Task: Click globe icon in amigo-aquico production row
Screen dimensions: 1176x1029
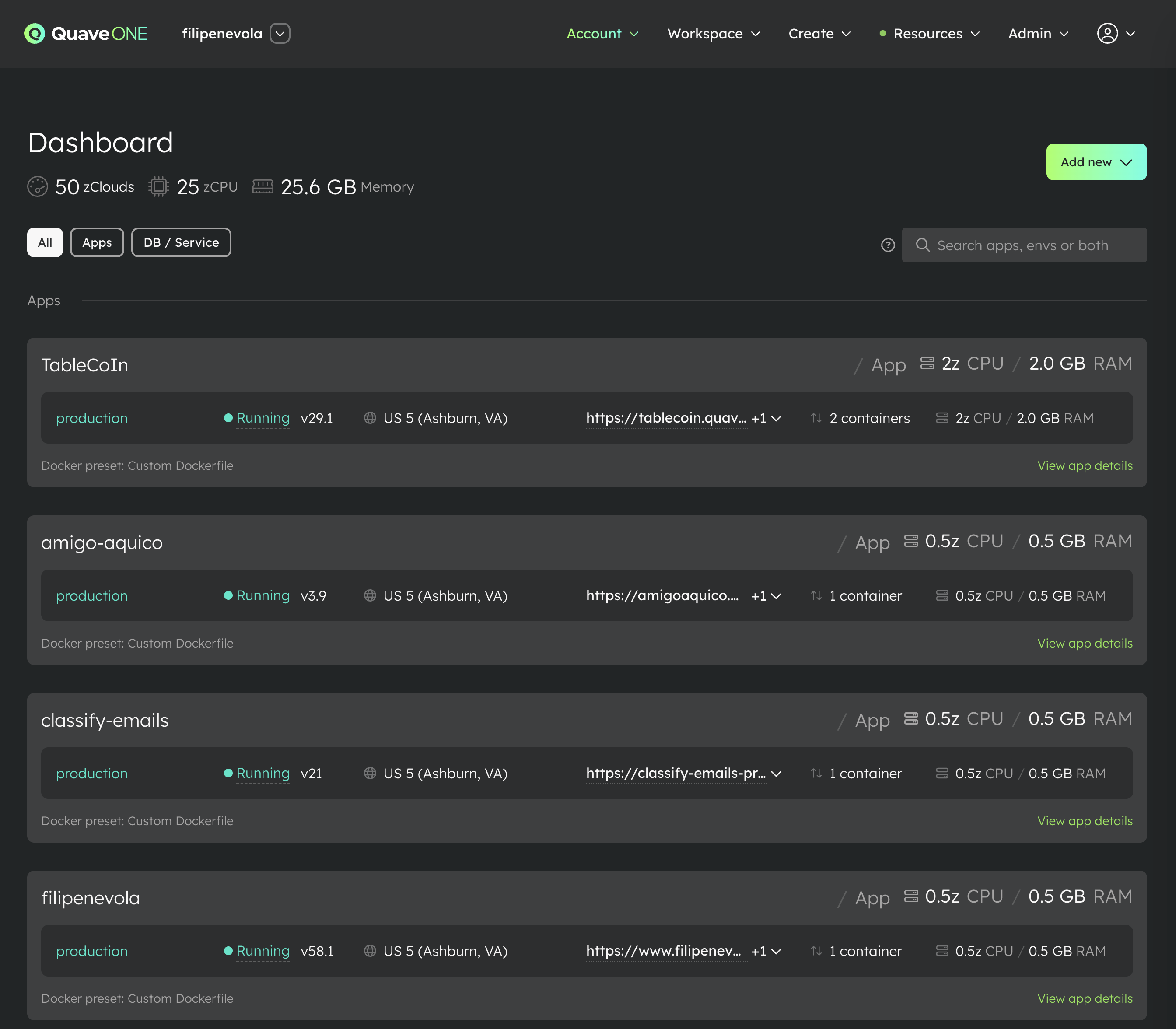Action: pyautogui.click(x=371, y=595)
